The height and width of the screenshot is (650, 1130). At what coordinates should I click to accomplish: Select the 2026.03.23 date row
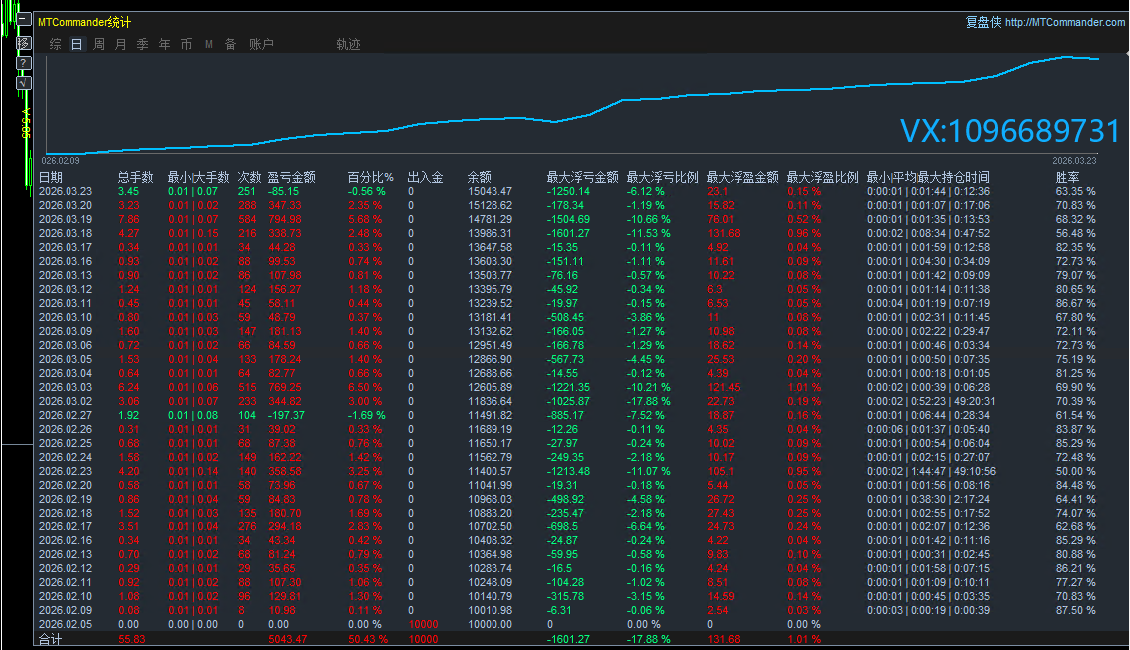pyautogui.click(x=65, y=191)
